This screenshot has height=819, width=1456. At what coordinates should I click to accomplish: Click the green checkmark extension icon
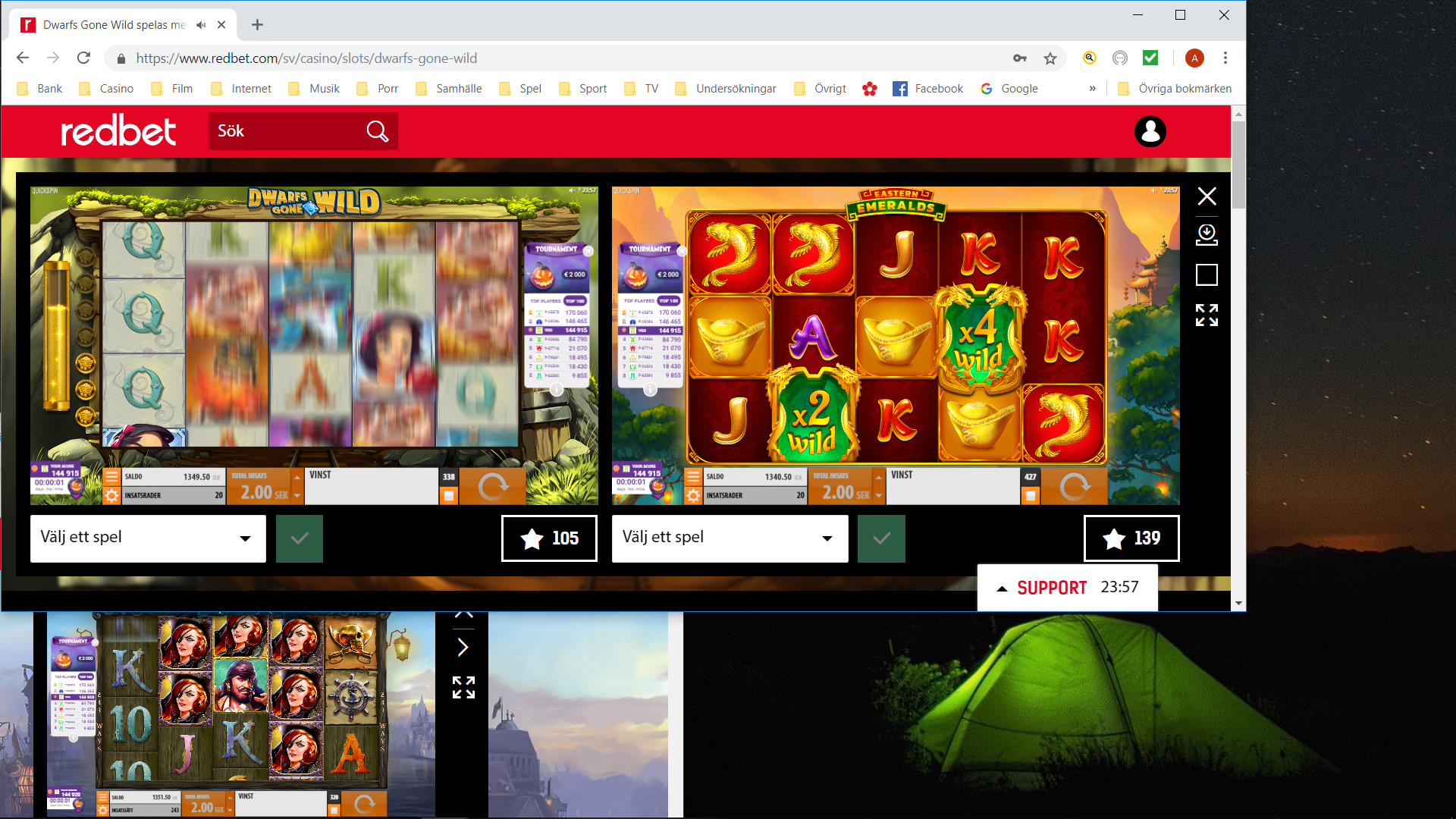1150,58
